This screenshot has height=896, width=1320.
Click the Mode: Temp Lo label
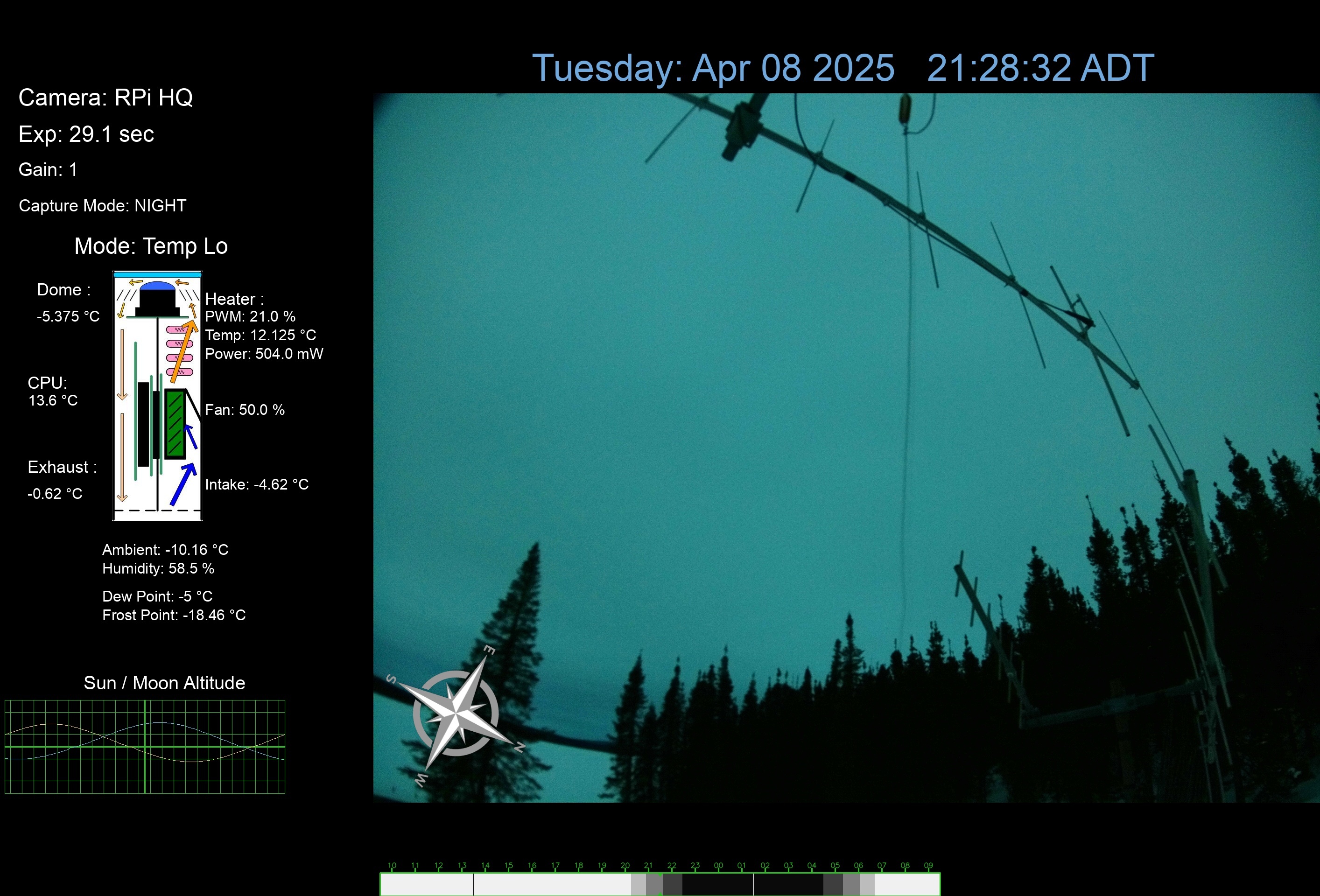point(151,246)
